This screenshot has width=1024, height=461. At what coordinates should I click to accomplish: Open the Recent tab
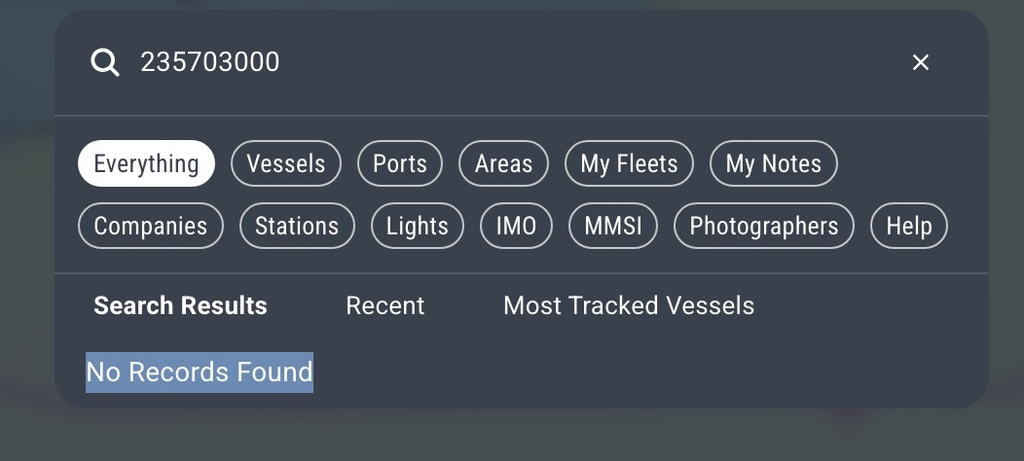pos(385,306)
